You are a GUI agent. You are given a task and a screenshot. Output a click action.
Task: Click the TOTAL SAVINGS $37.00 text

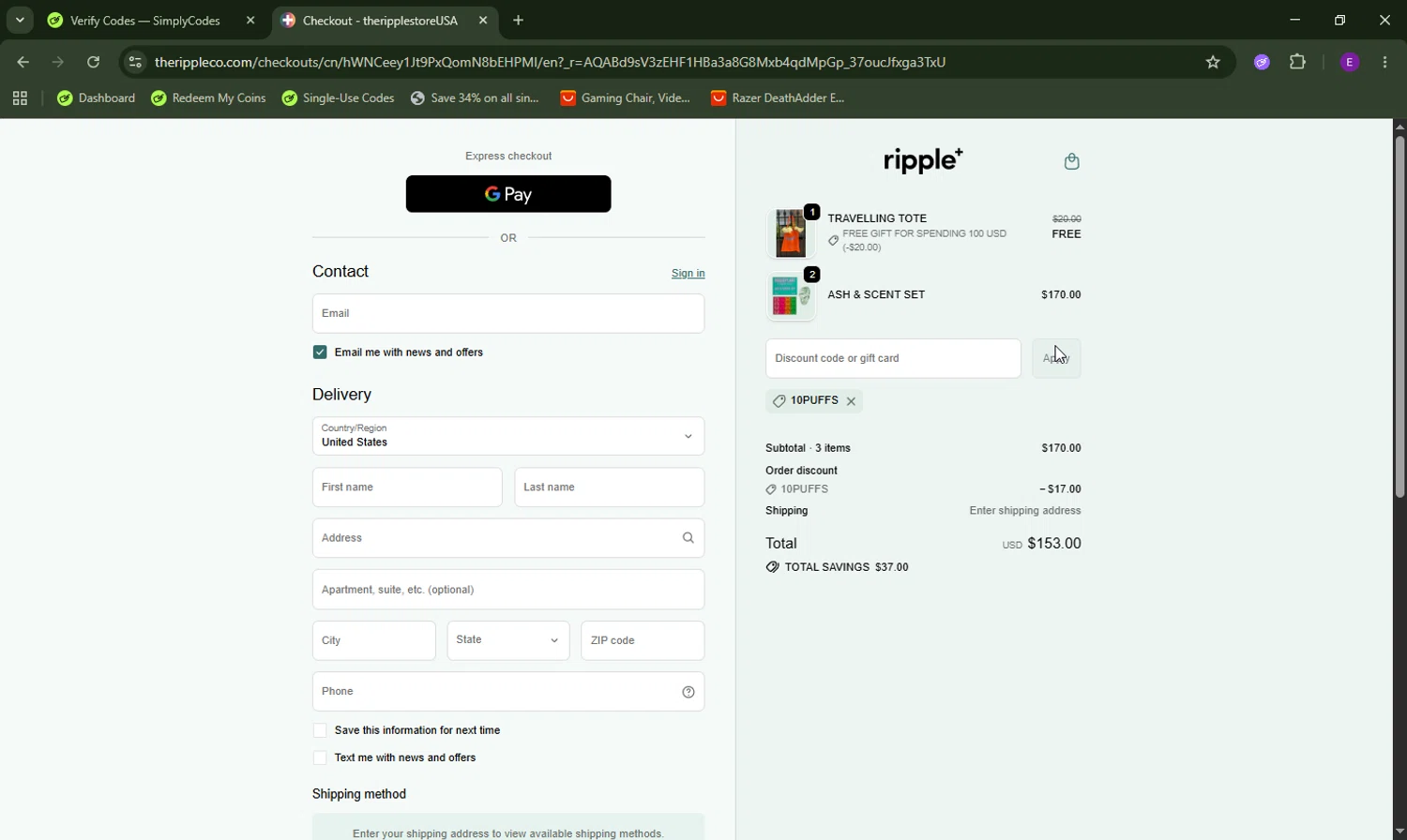coord(847,568)
